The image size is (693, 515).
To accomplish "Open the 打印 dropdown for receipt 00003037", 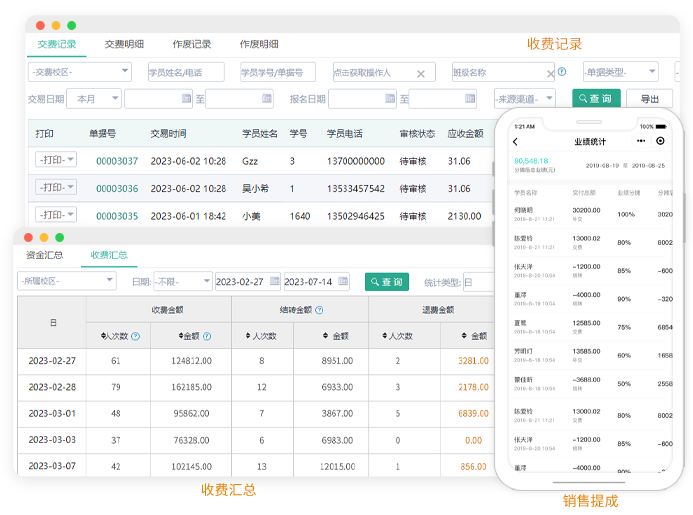I will point(56,160).
